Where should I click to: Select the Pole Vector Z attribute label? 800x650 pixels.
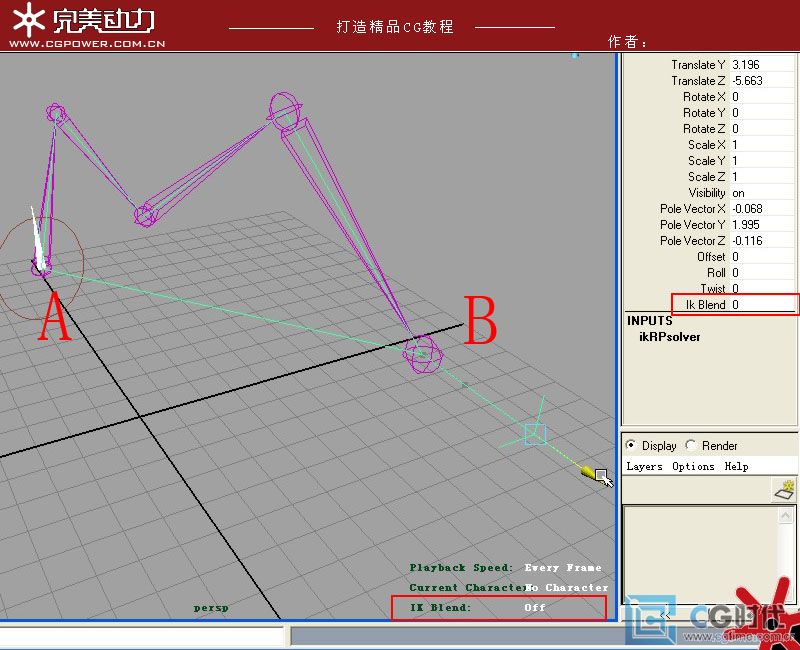(x=692, y=241)
